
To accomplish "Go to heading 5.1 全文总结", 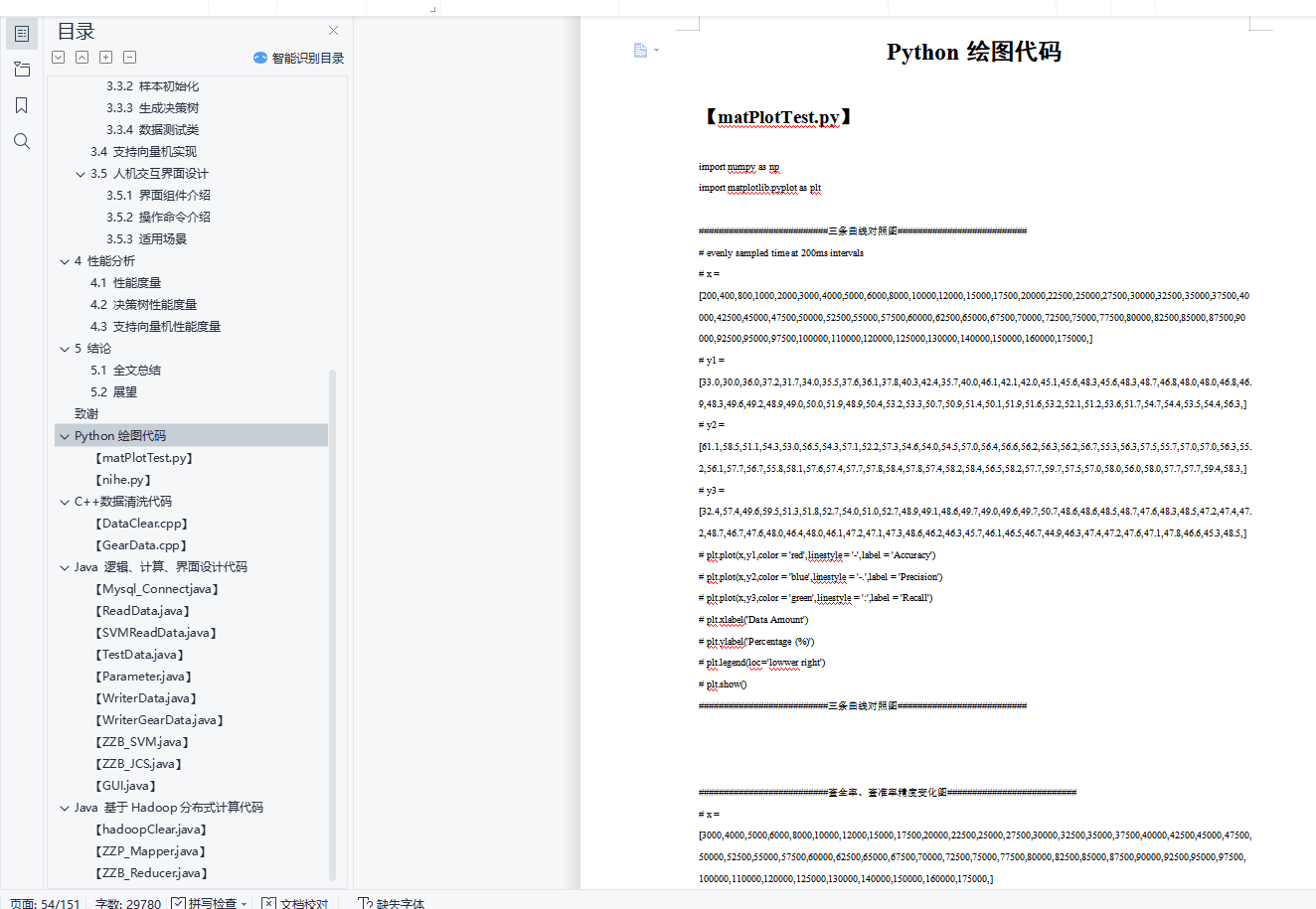I will [125, 371].
